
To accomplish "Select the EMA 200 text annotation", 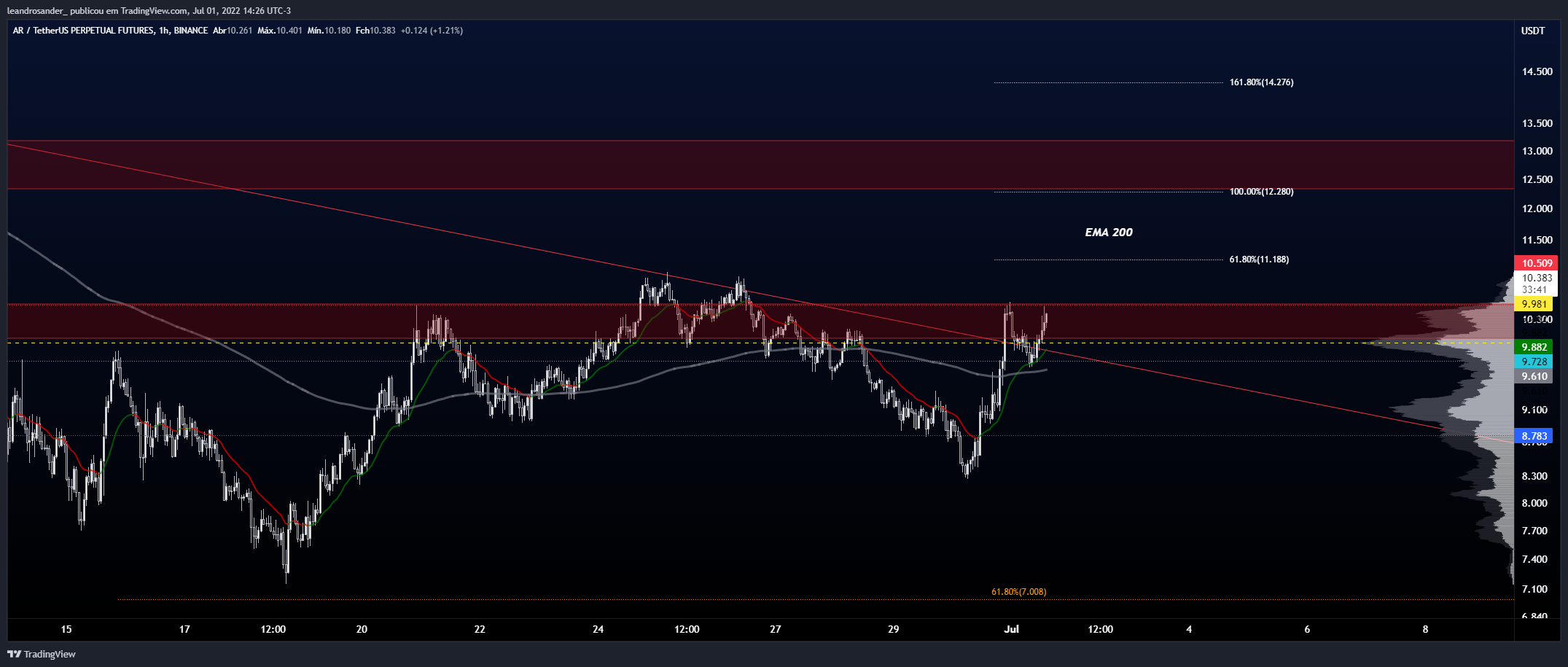I will click(x=1109, y=233).
